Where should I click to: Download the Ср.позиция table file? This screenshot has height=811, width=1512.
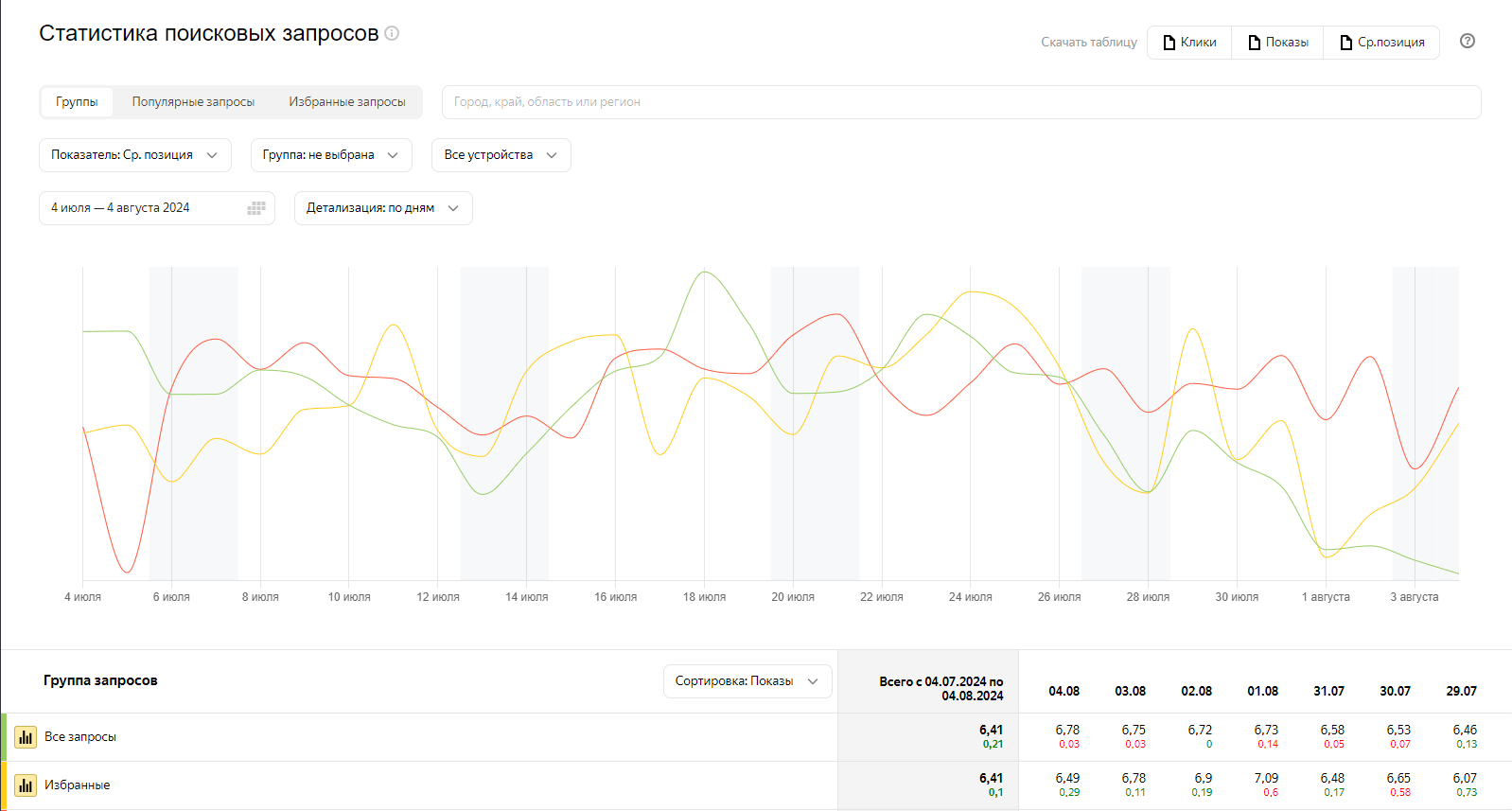click(1381, 43)
